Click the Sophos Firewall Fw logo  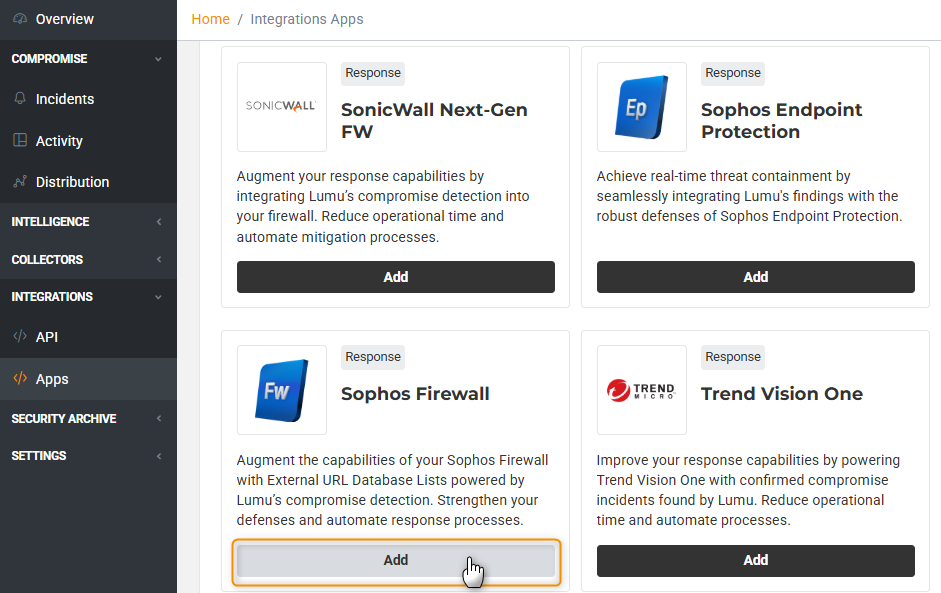pyautogui.click(x=282, y=390)
